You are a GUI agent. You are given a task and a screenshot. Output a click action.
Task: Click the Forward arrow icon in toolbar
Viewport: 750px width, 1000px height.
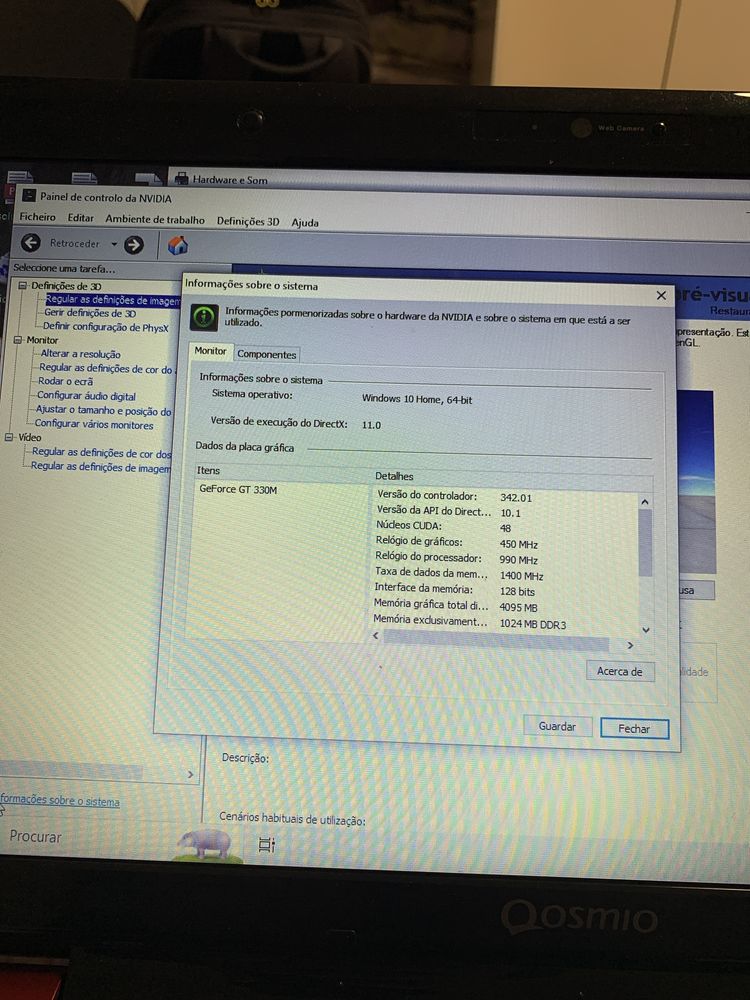[x=133, y=244]
